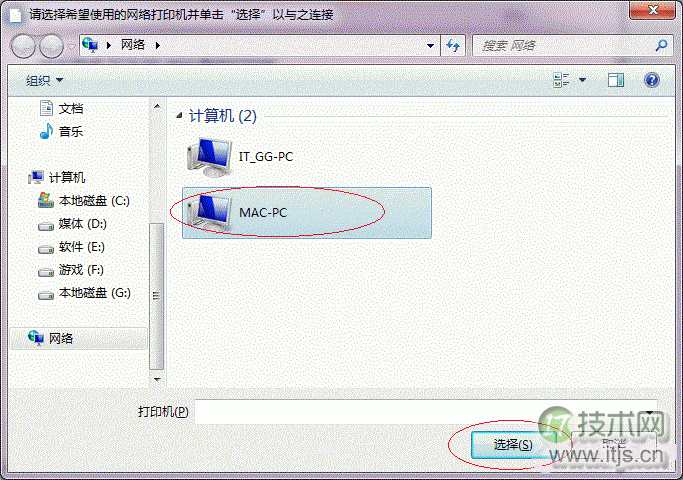Change view via the view icon
Image resolution: width=683 pixels, height=480 pixels.
tap(561, 80)
